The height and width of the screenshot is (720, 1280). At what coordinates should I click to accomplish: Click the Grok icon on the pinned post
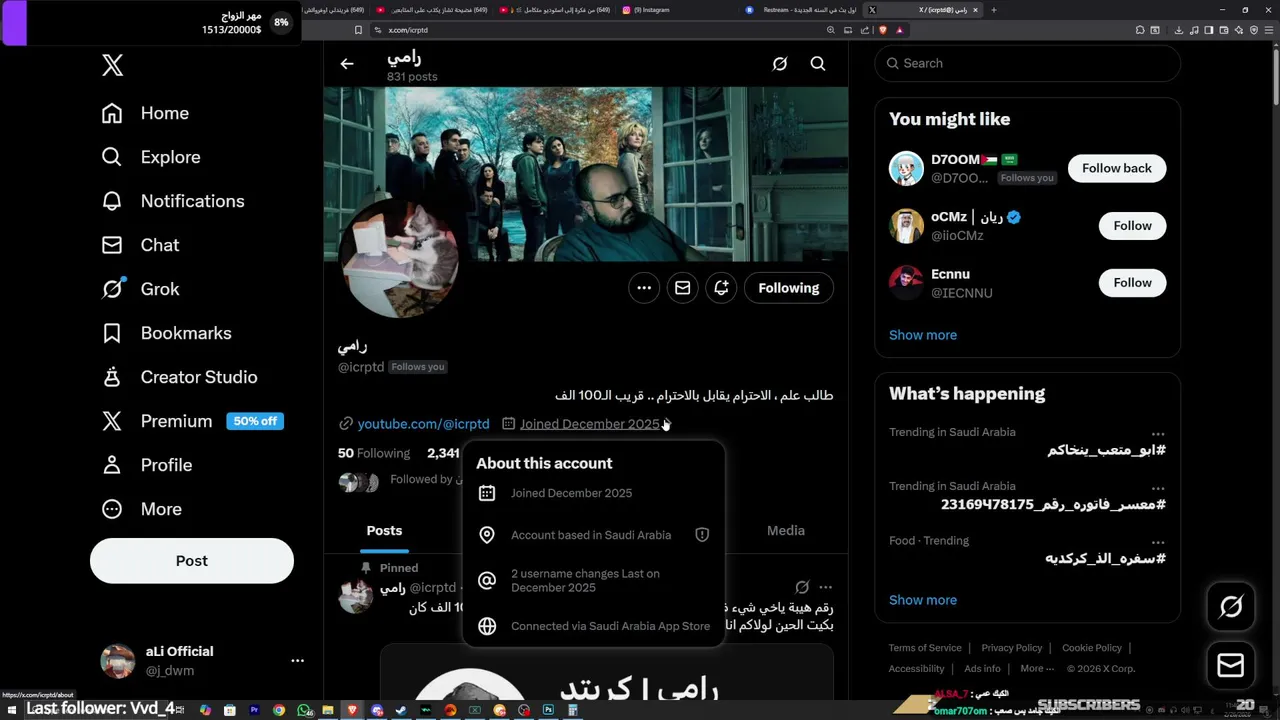[x=802, y=587]
